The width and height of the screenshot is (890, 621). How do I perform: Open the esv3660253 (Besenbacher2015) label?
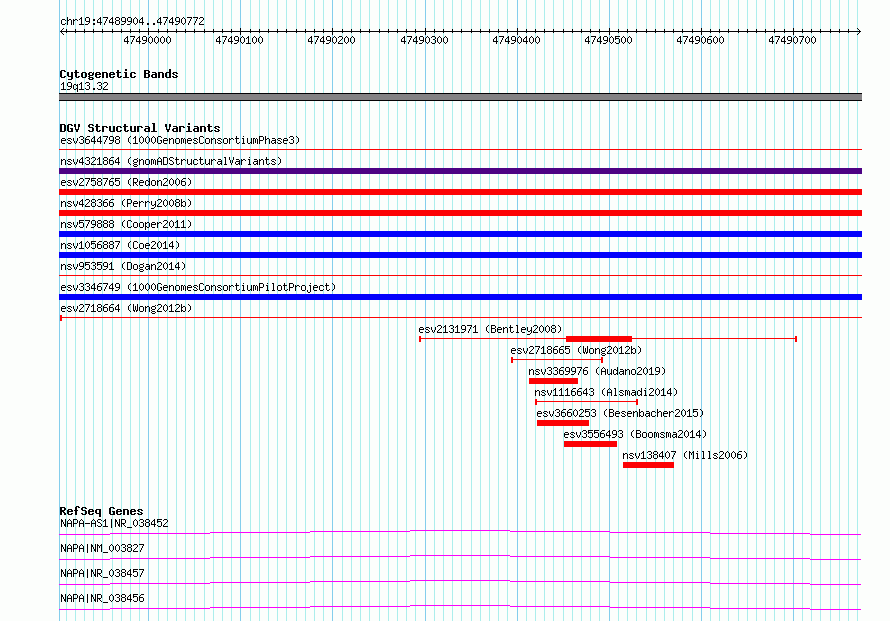coord(620,413)
